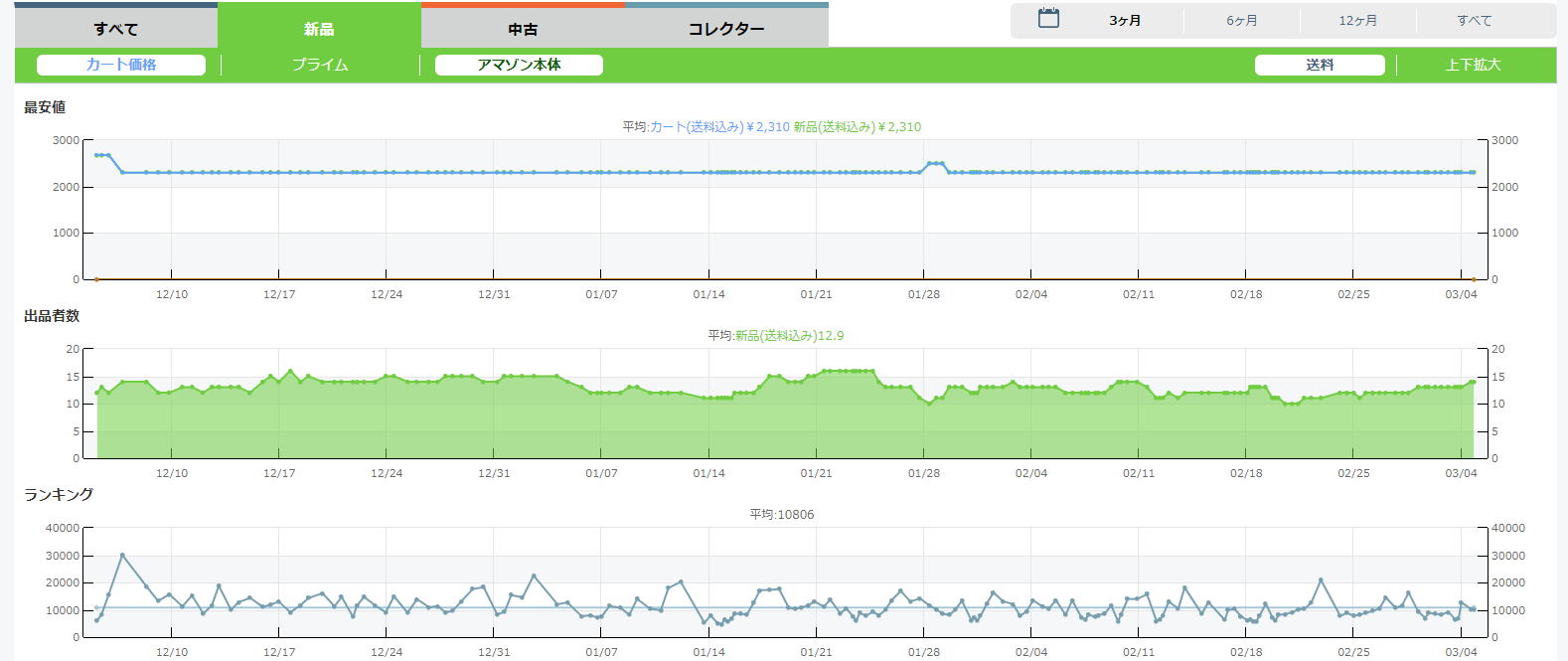Viewport: 1568px width, 661px height.
Task: Toggle 上下拡大 vertical zoom
Action: pos(1473,65)
